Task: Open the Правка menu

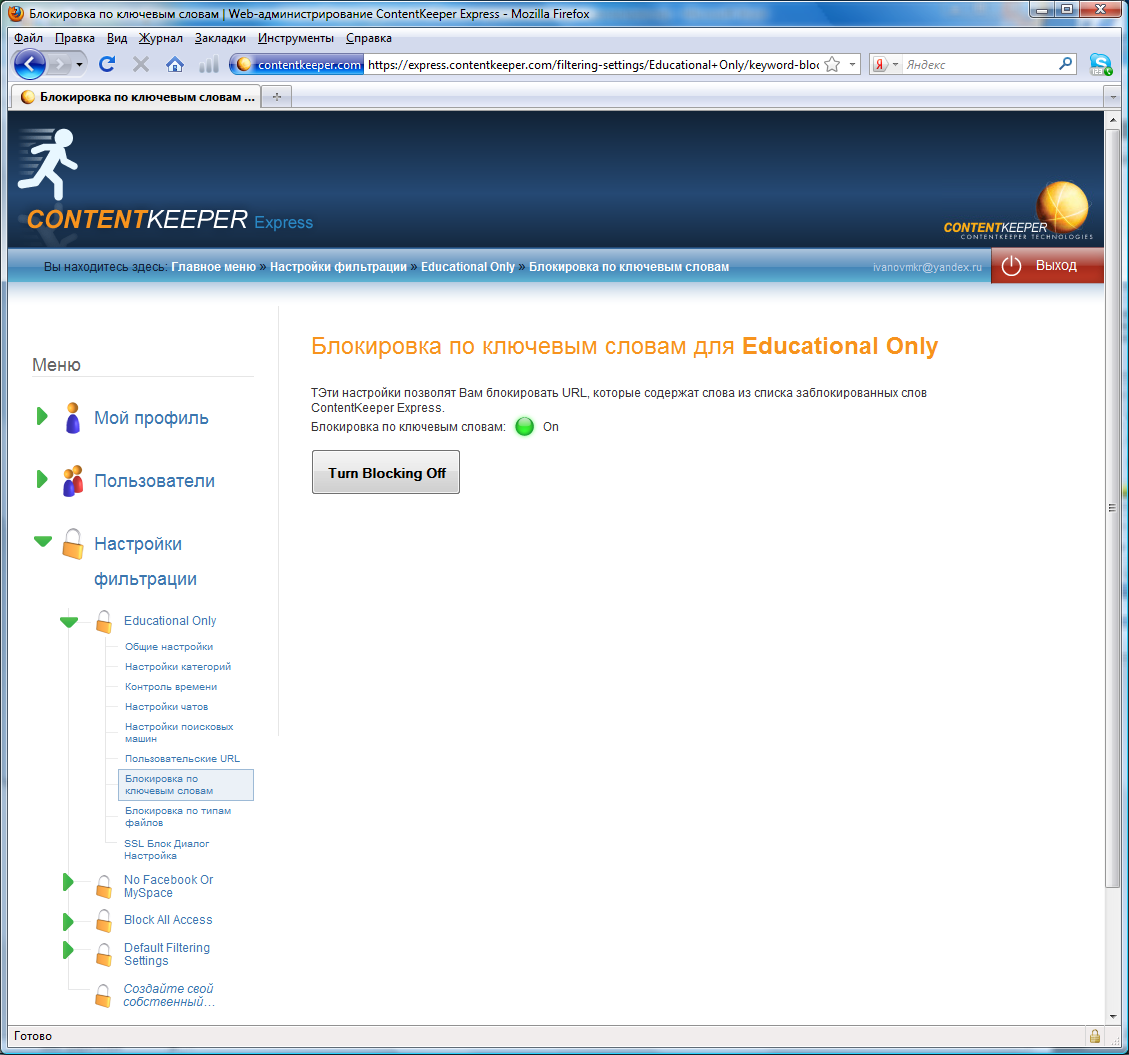Action: [75, 38]
